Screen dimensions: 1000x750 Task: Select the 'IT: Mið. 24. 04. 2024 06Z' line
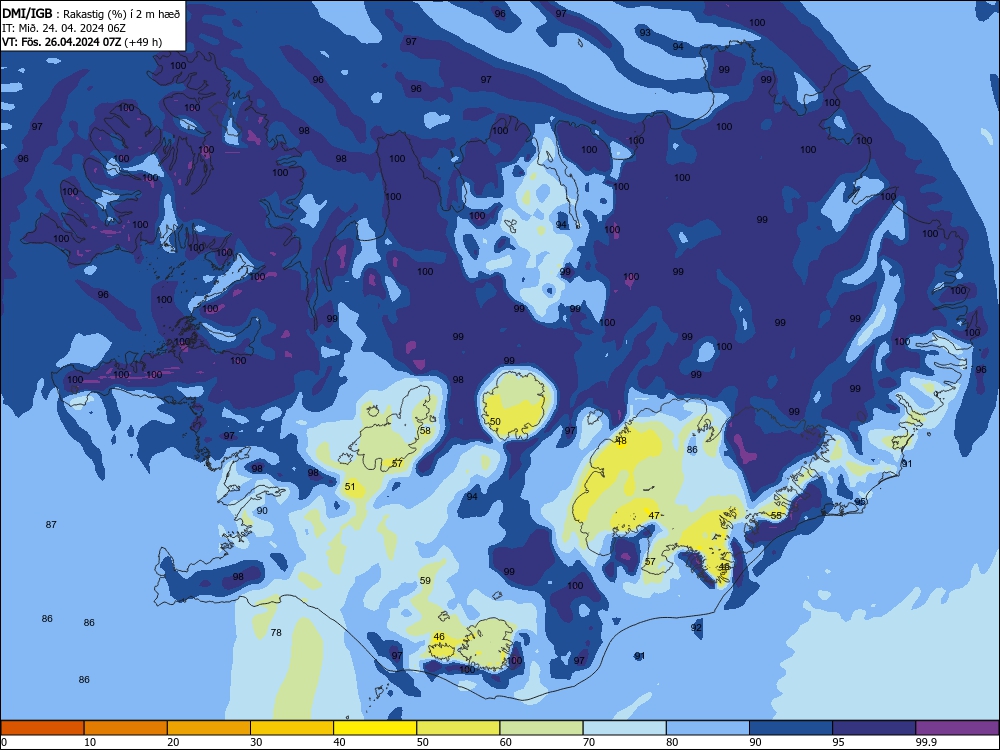pos(64,28)
